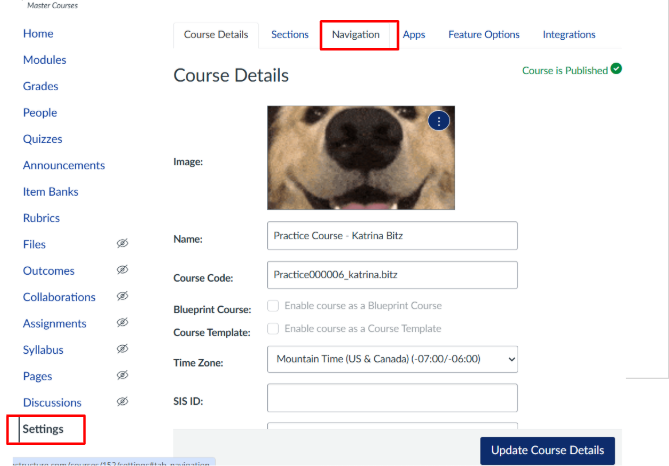Open Modules in the course menu
The width and height of the screenshot is (669, 466).
pyautogui.click(x=45, y=60)
